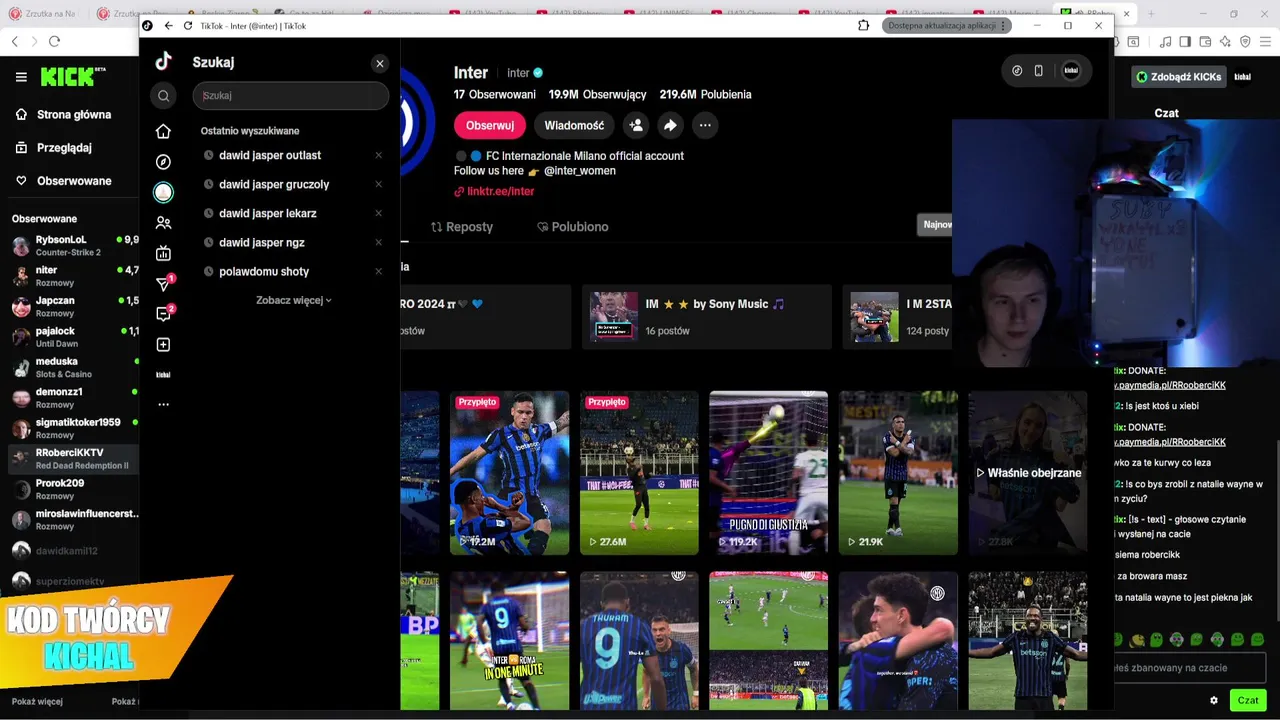Share the Inter profile via arrow icon
1280x720 pixels.
pos(670,125)
